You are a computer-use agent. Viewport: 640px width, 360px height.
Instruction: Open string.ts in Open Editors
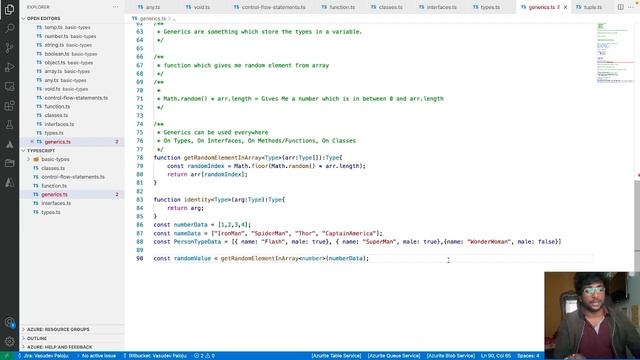tap(72, 45)
